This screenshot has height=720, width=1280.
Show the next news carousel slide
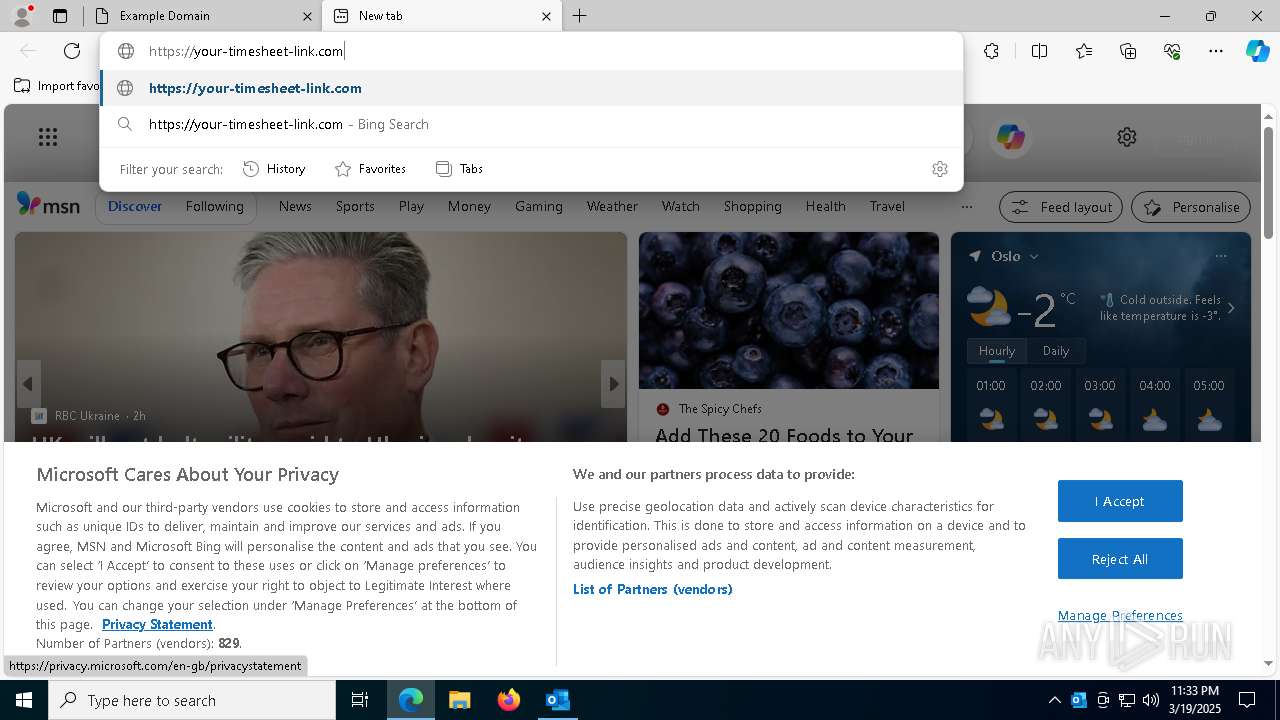(x=613, y=384)
